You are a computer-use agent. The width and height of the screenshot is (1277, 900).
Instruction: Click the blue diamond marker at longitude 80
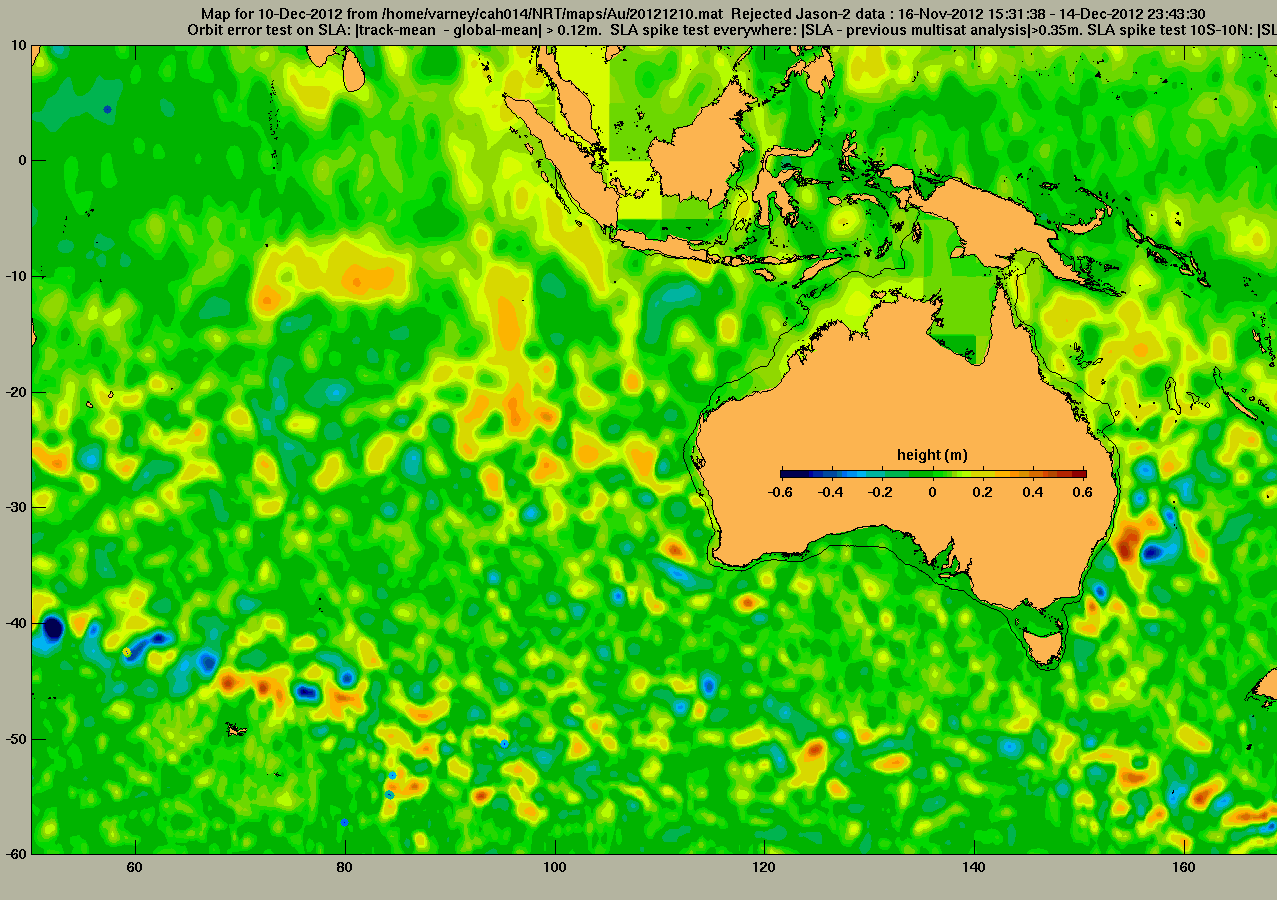click(x=344, y=822)
